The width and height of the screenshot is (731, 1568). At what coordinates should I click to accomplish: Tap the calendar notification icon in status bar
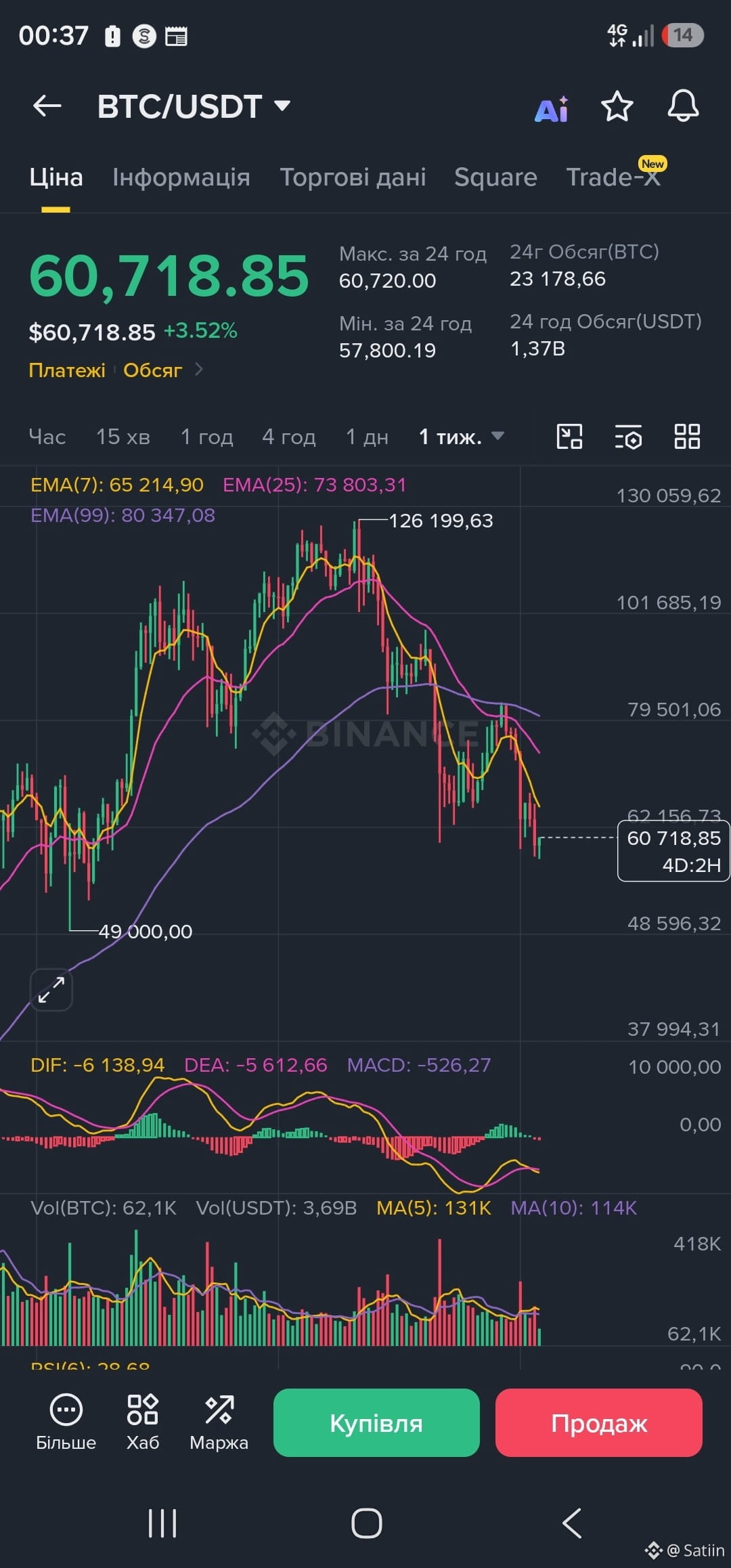[x=176, y=36]
